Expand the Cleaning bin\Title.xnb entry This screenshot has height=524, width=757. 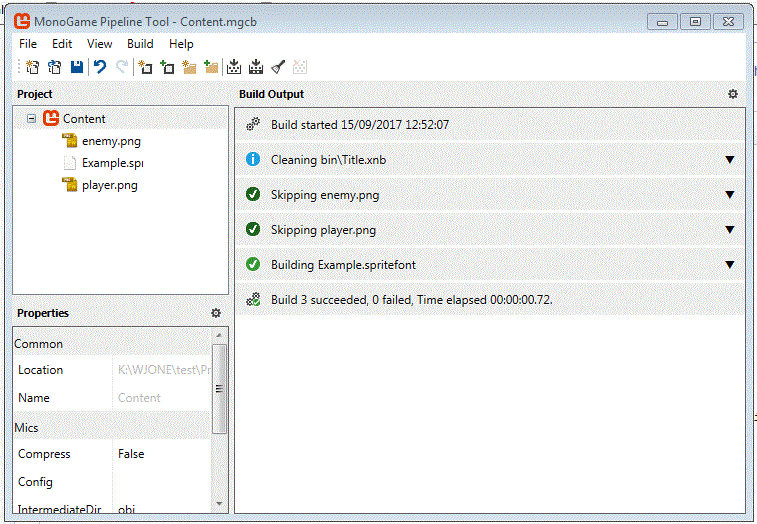click(x=729, y=159)
